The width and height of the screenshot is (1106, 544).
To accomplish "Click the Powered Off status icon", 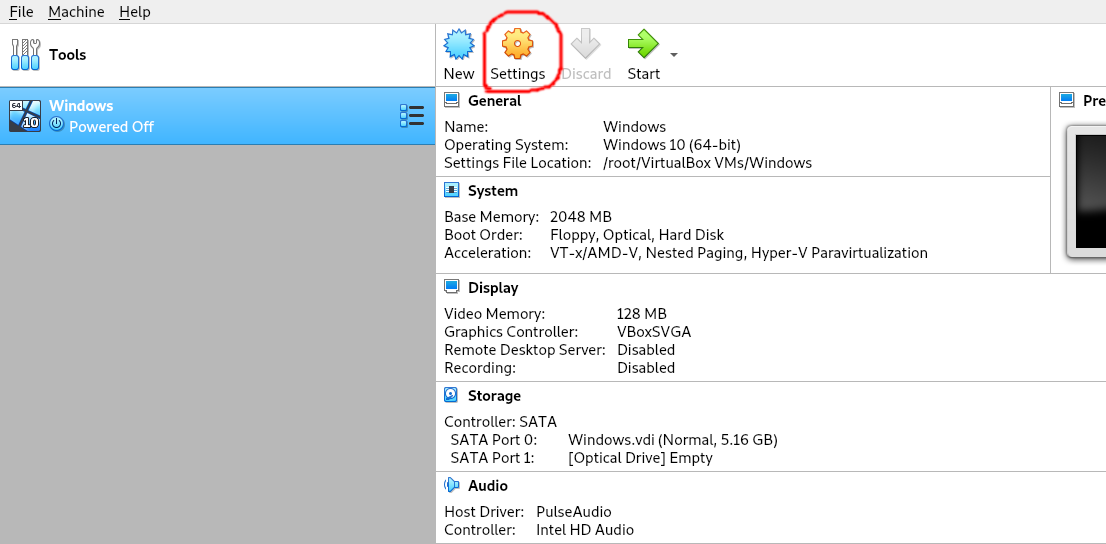I will click(x=57, y=125).
